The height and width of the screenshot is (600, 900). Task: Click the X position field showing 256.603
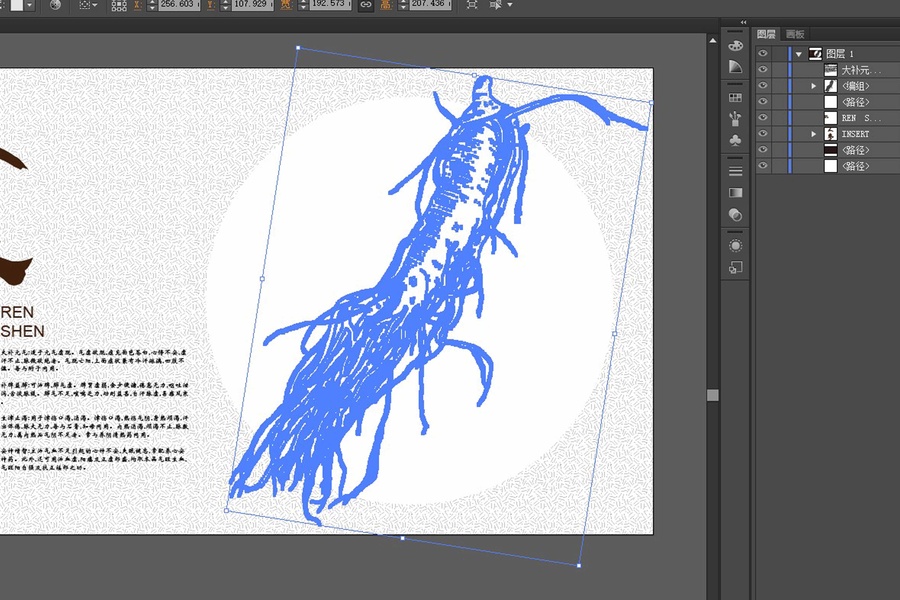click(179, 4)
